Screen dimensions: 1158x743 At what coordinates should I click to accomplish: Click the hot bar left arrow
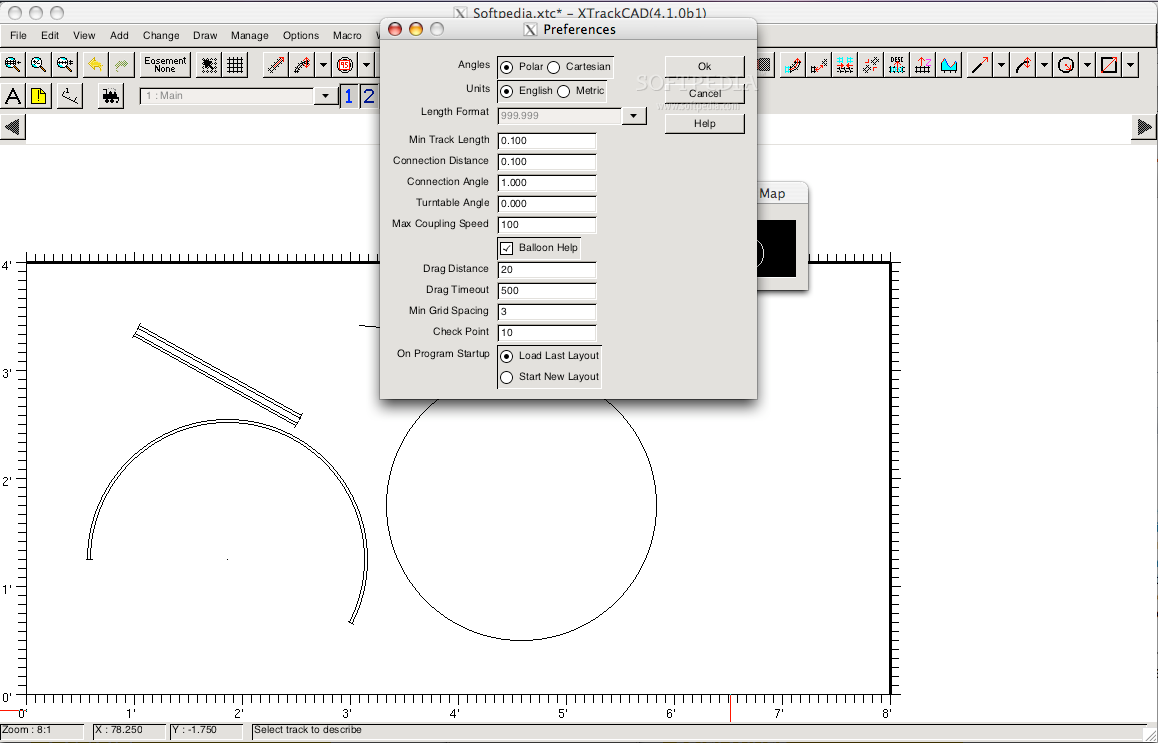[13, 127]
